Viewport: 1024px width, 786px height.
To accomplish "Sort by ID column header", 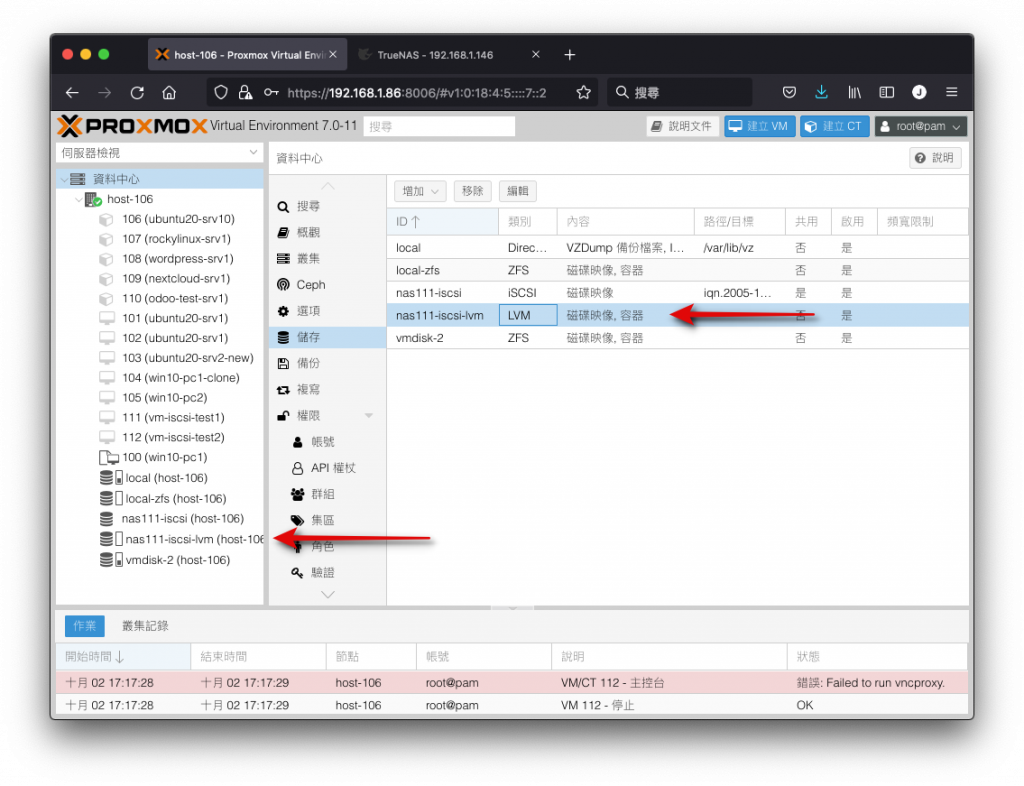I will coord(443,221).
